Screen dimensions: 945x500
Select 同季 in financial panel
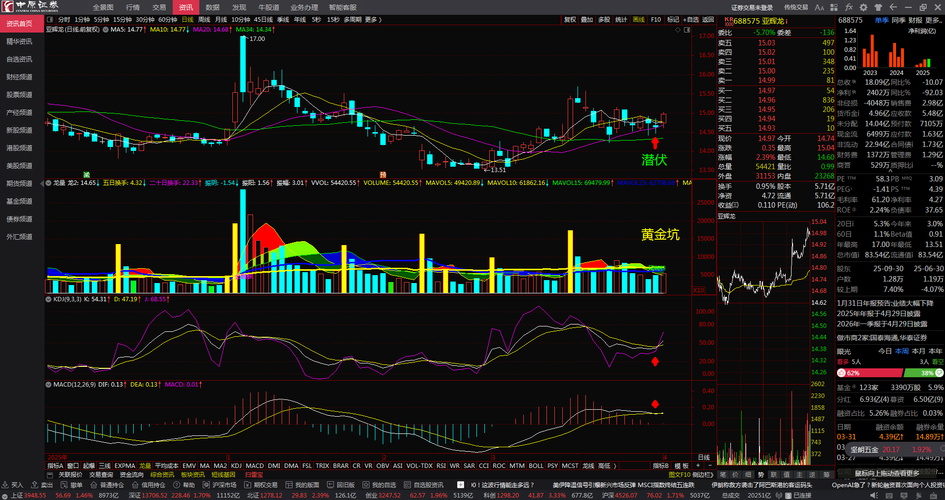pyautogui.click(x=899, y=20)
